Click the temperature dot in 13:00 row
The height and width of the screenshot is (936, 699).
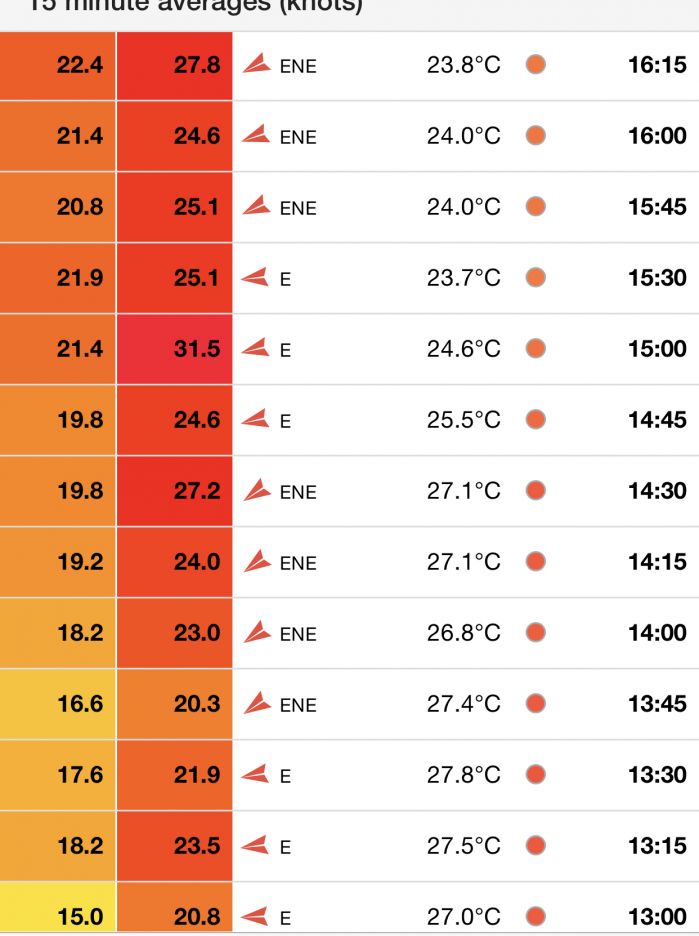[x=536, y=916]
